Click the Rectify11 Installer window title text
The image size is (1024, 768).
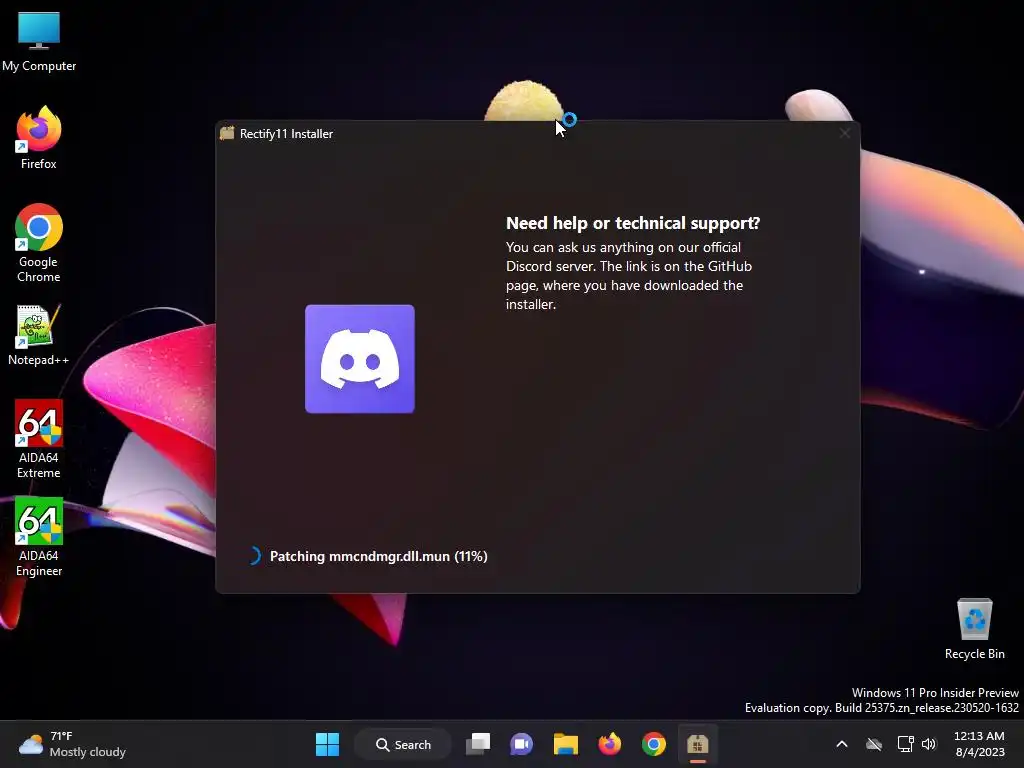click(286, 133)
